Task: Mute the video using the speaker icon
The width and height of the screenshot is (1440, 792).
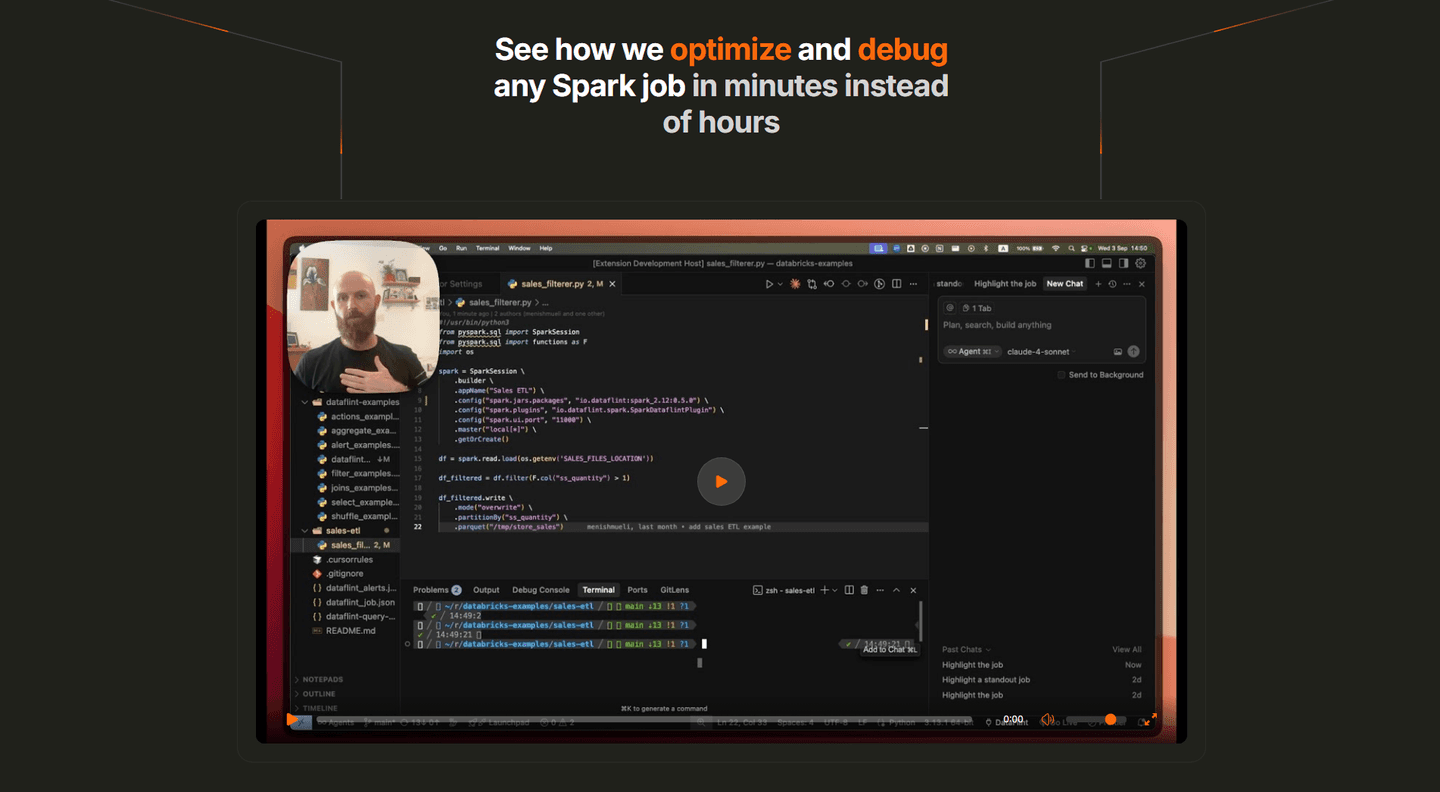Action: tap(1047, 719)
